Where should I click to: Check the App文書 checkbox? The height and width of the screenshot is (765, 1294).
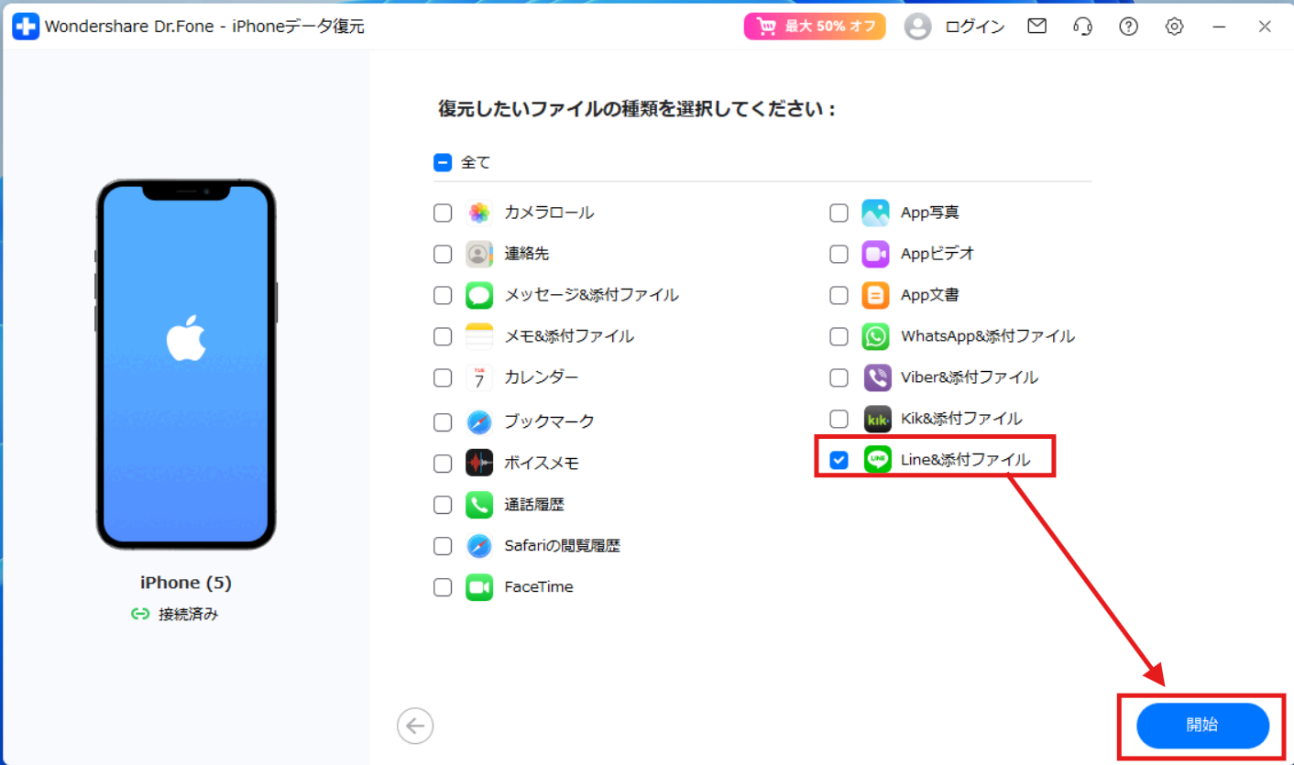(839, 295)
